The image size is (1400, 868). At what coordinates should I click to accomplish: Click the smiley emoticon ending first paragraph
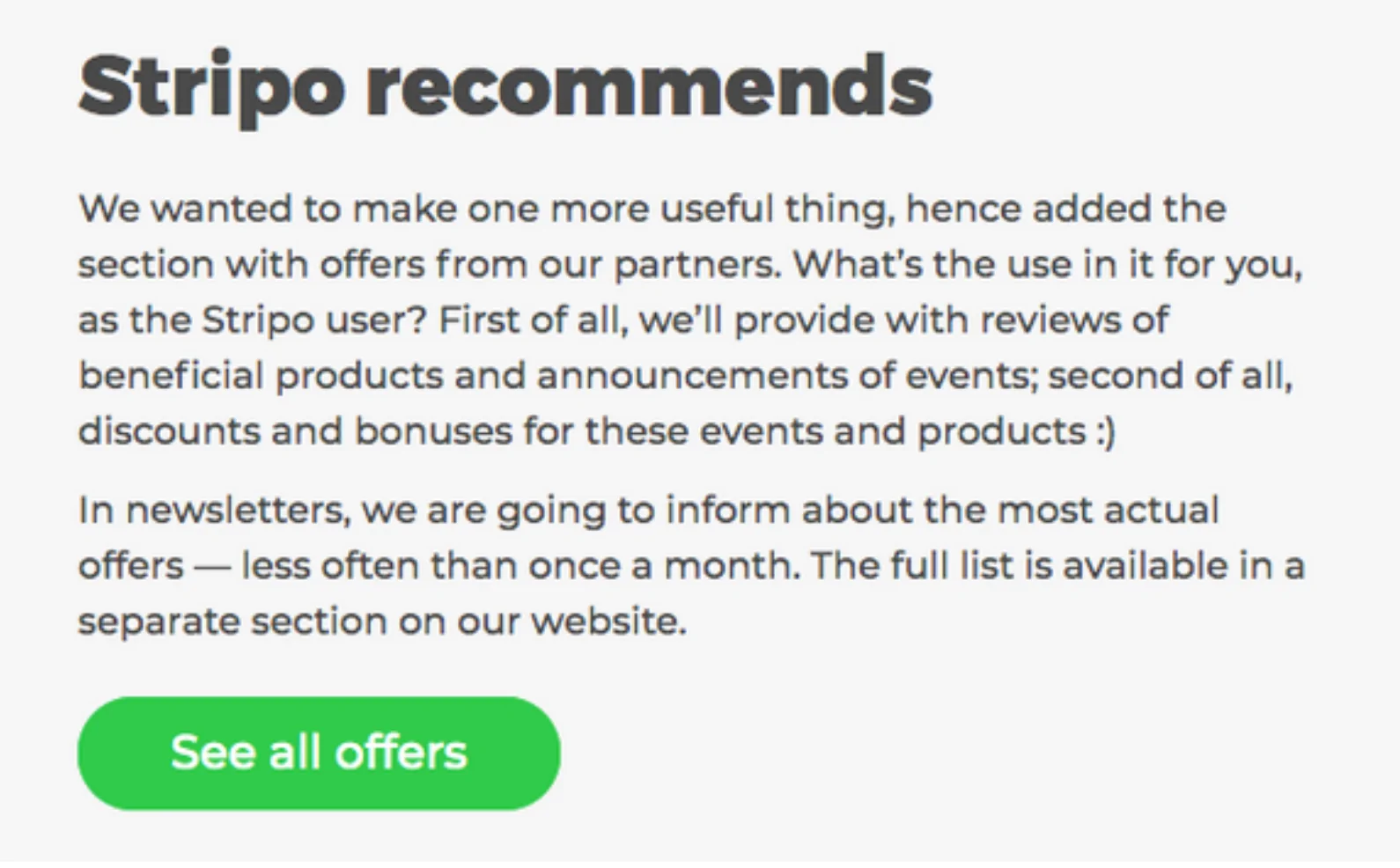point(1106,431)
